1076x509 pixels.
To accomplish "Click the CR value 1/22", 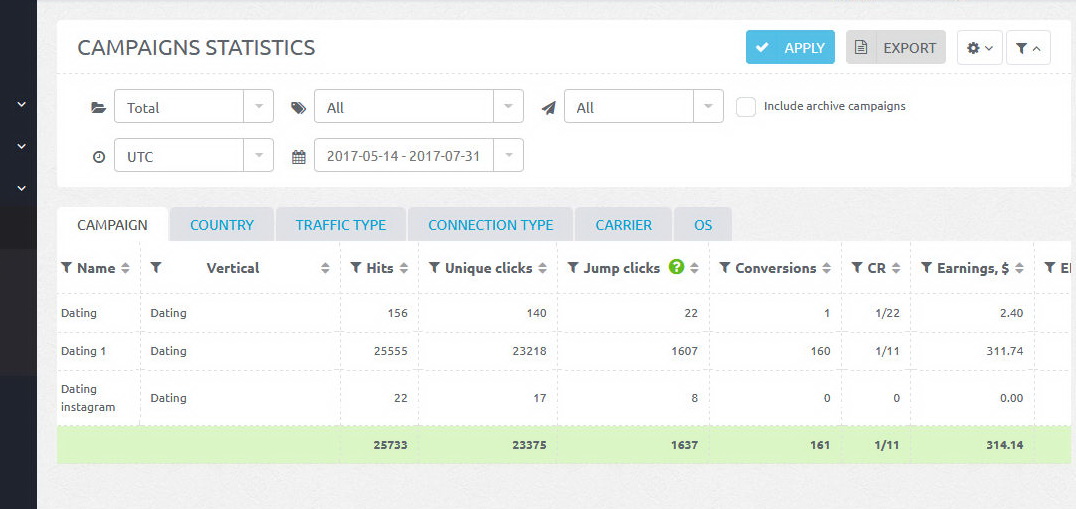I will pos(887,313).
